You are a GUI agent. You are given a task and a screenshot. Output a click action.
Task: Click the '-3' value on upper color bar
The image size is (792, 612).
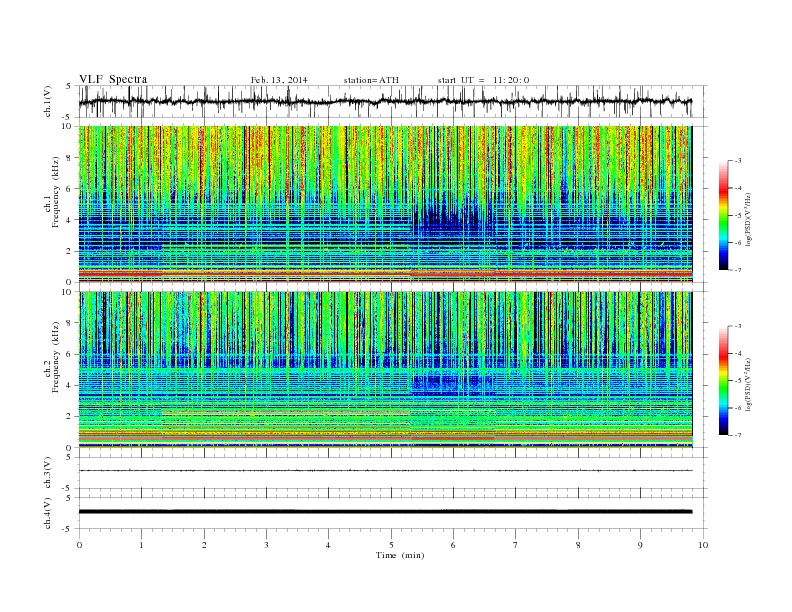738,161
